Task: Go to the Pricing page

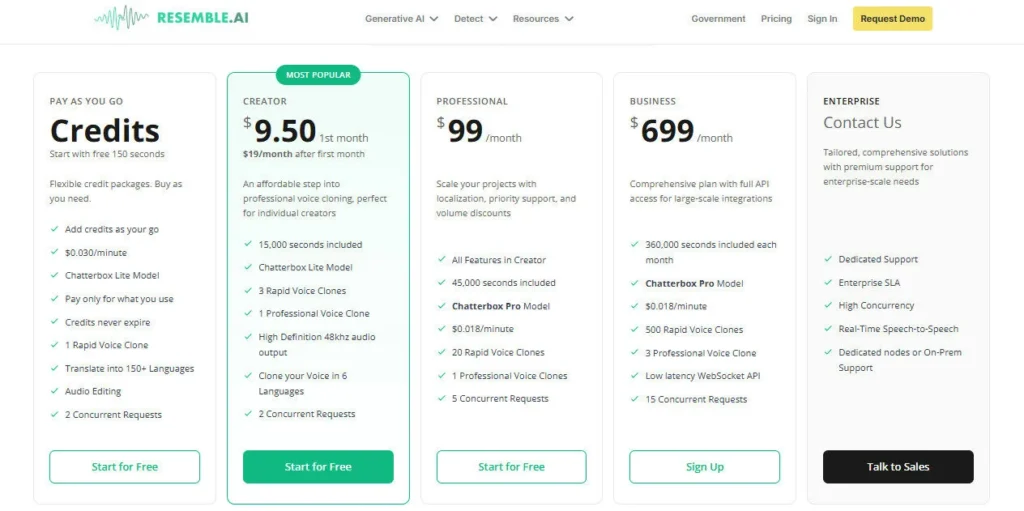Action: [776, 19]
